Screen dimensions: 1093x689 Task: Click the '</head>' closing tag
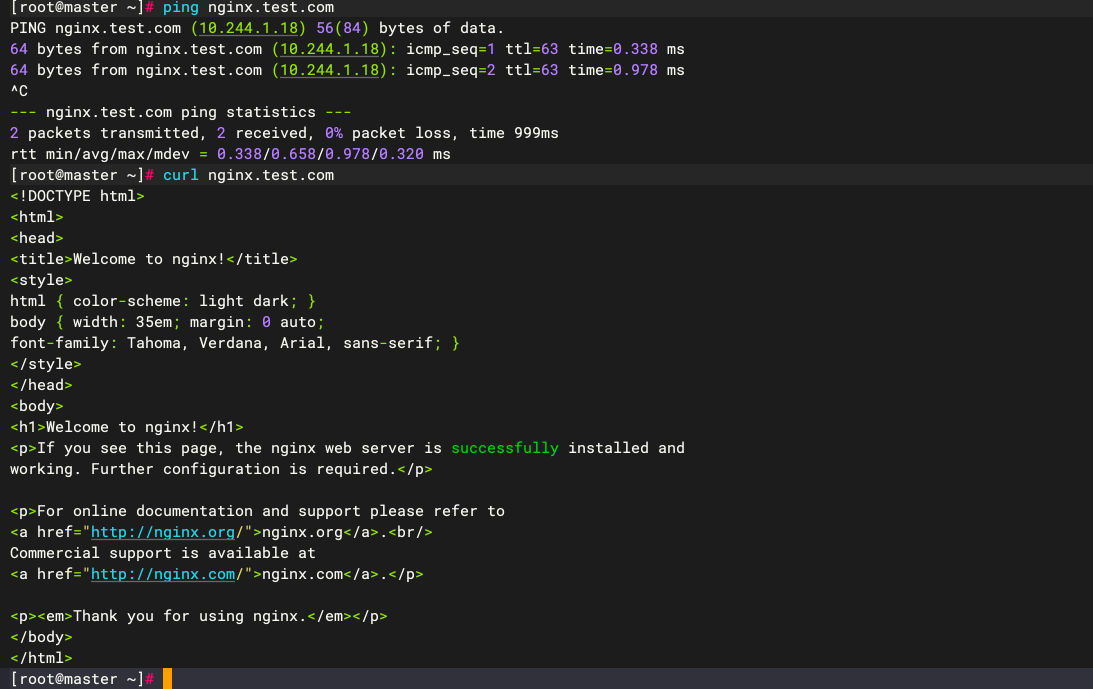(41, 384)
